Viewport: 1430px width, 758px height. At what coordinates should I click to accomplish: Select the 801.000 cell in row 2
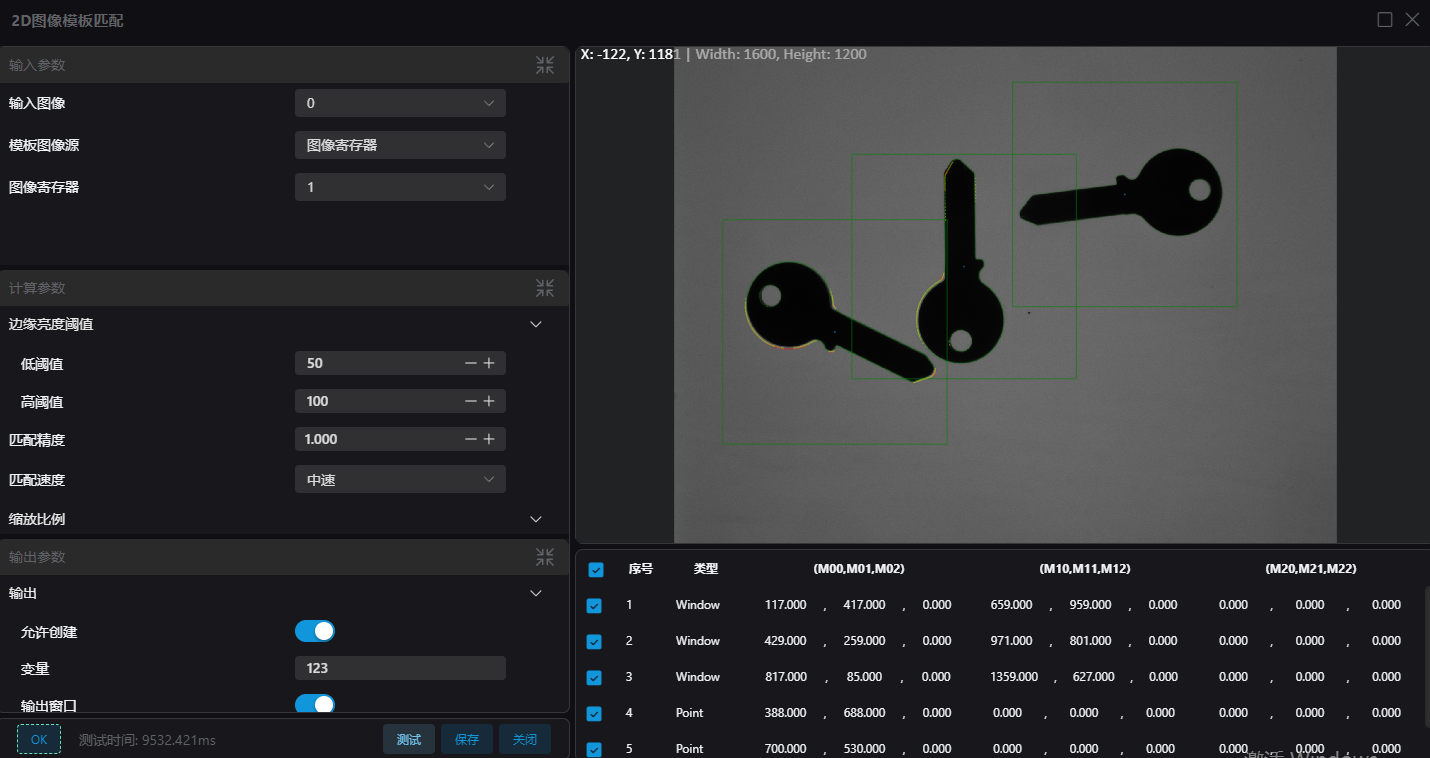point(1090,640)
